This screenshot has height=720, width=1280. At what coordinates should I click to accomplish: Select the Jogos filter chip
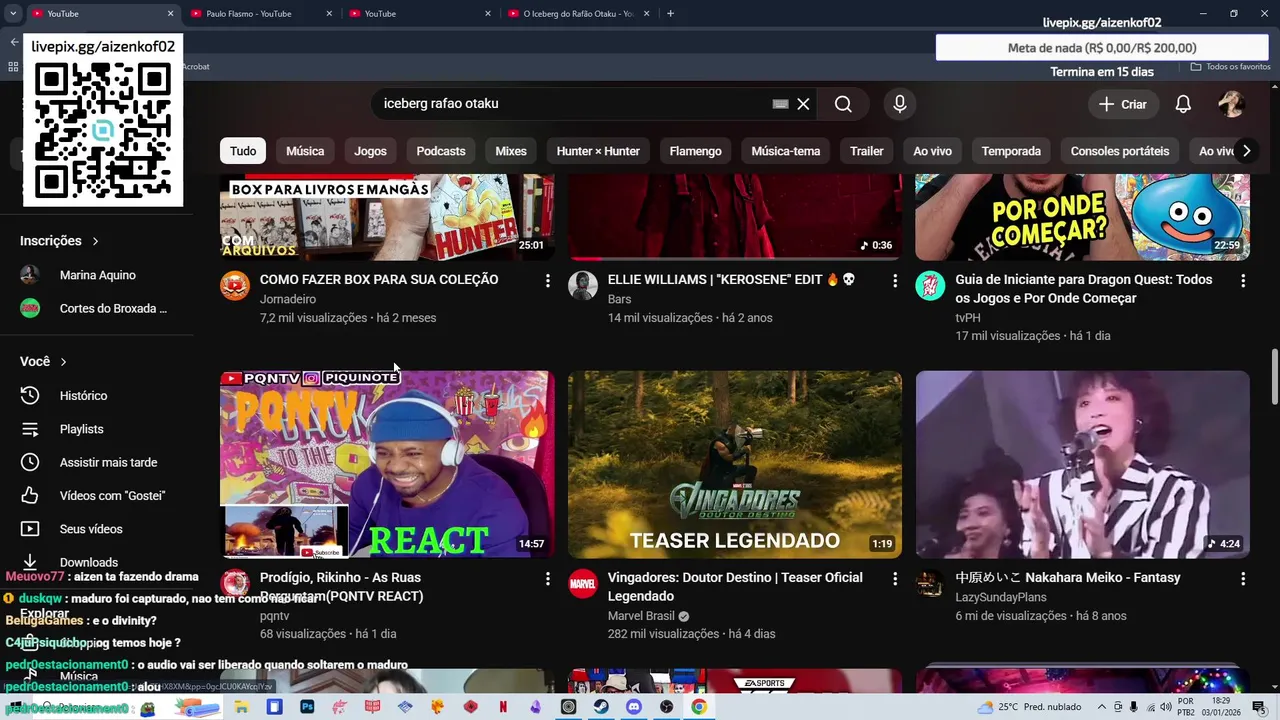370,151
